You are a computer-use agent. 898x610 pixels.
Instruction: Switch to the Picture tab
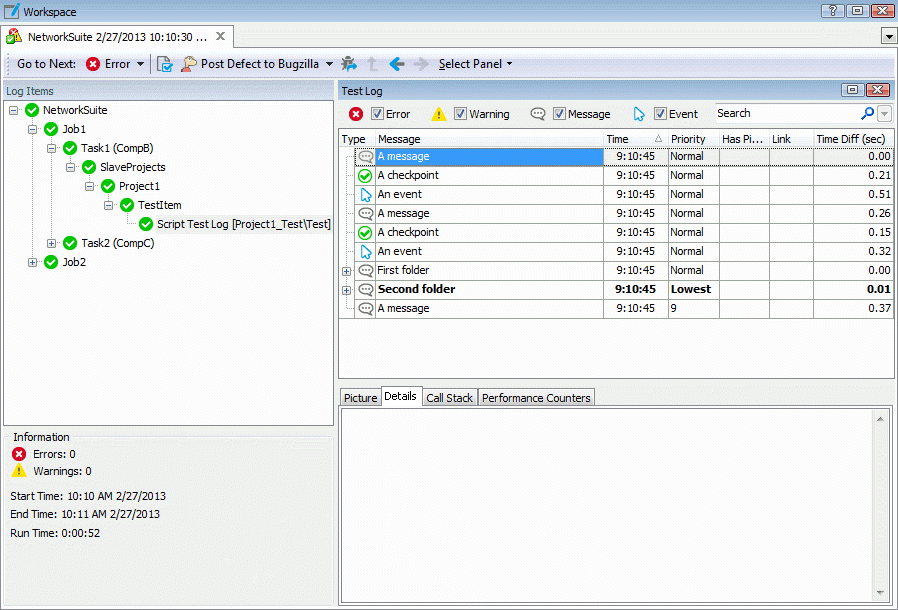[360, 398]
